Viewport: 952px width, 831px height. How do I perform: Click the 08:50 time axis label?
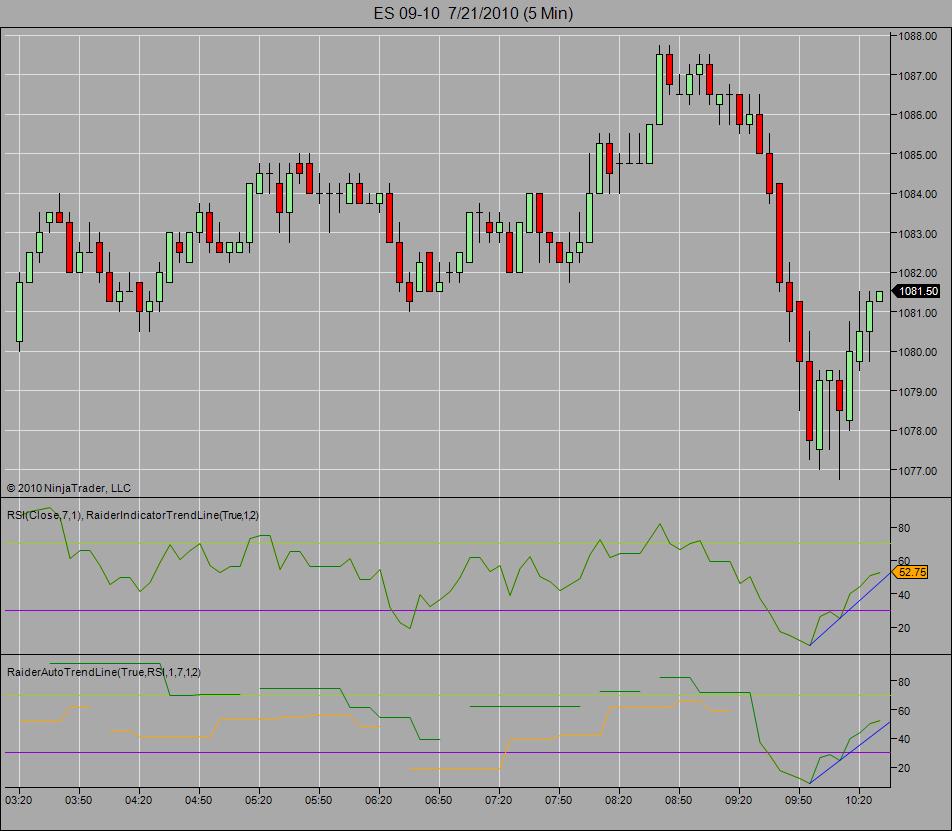pos(679,801)
